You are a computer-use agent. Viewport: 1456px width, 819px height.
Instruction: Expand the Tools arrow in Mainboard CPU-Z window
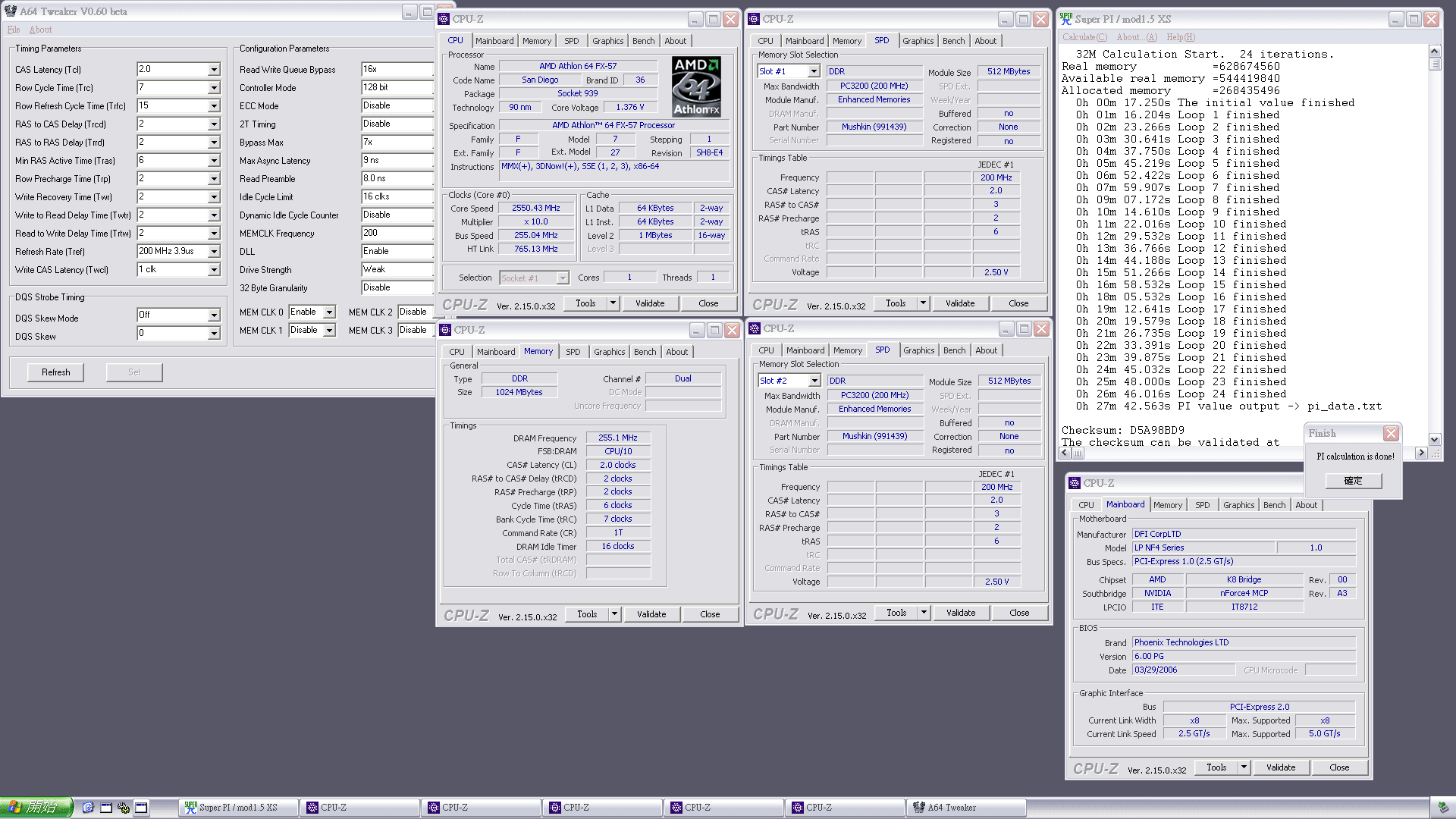[x=1244, y=767]
